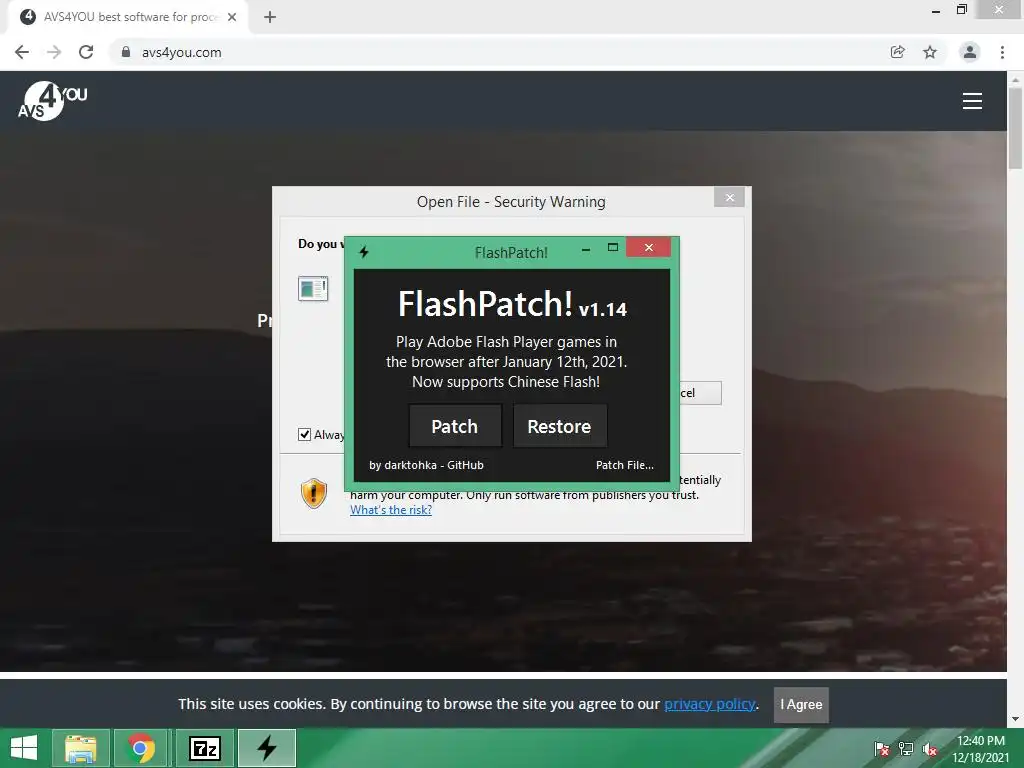1024x768 pixels.
Task: Click the Restore button in FlashPatch
Action: pos(560,426)
